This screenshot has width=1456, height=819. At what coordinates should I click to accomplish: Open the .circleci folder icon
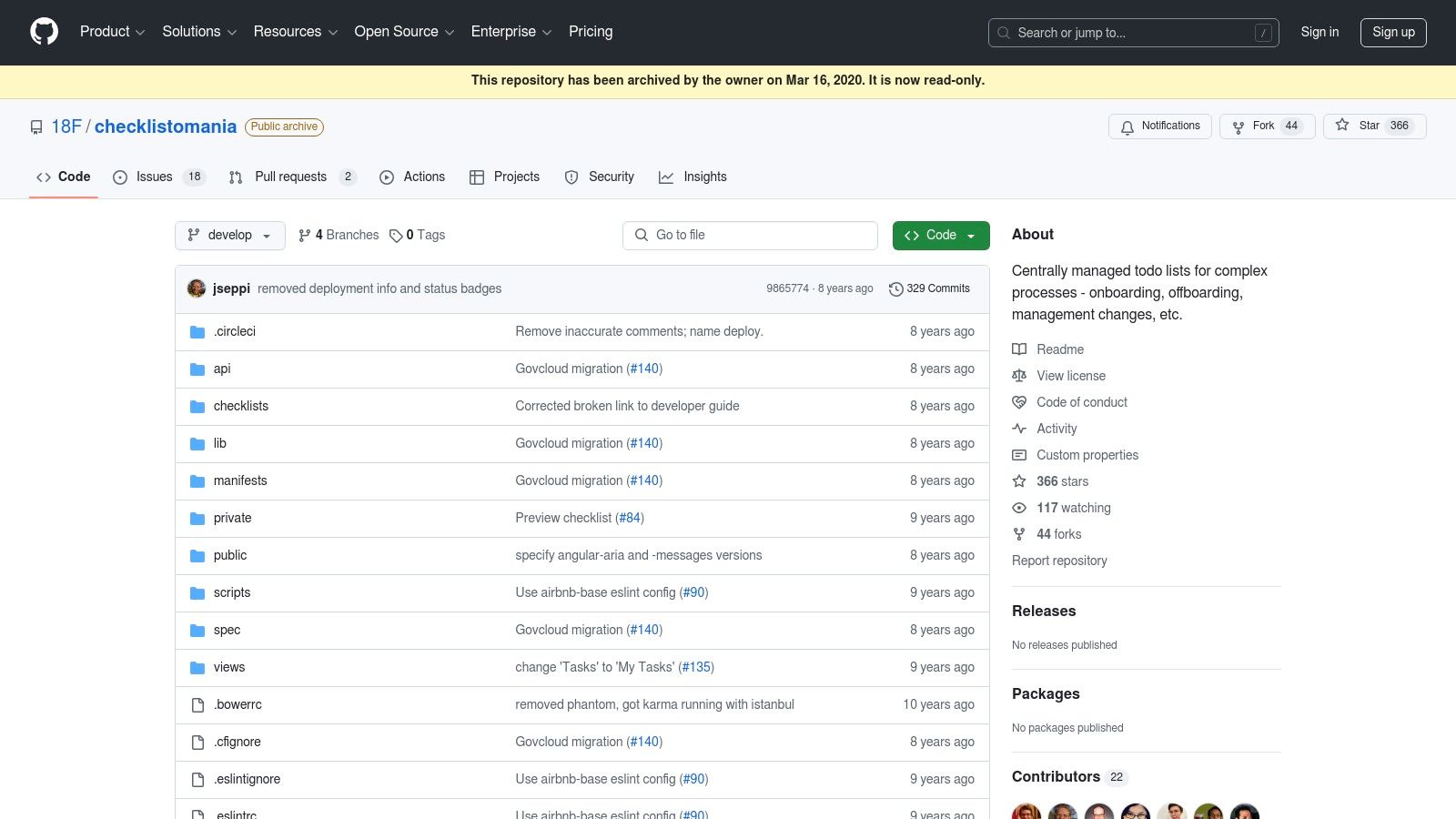click(x=197, y=332)
